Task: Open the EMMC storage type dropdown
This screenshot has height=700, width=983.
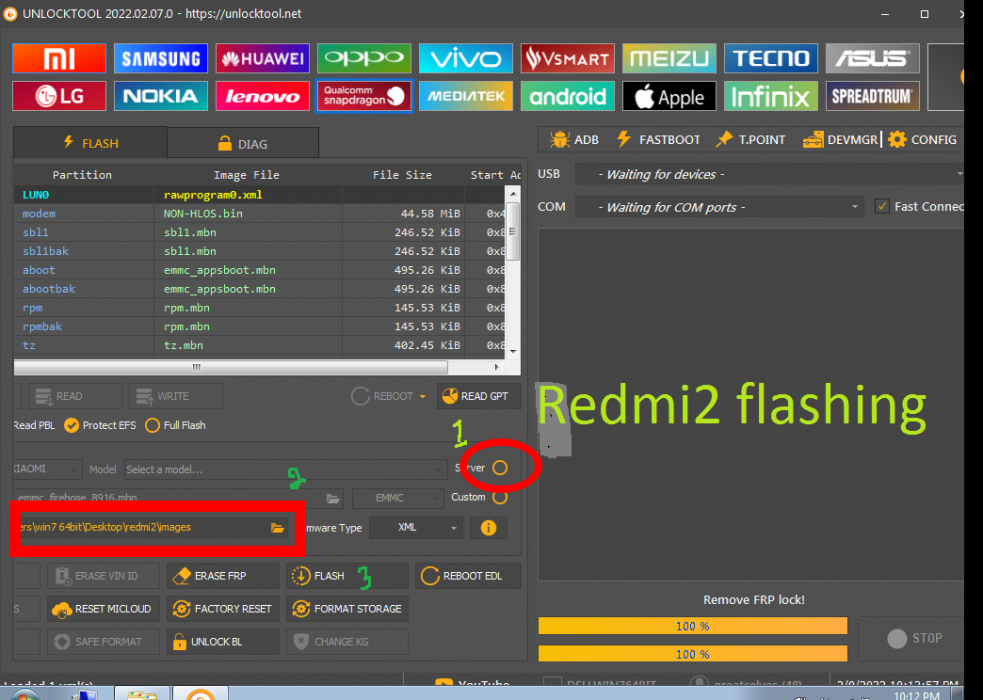Action: click(x=398, y=498)
